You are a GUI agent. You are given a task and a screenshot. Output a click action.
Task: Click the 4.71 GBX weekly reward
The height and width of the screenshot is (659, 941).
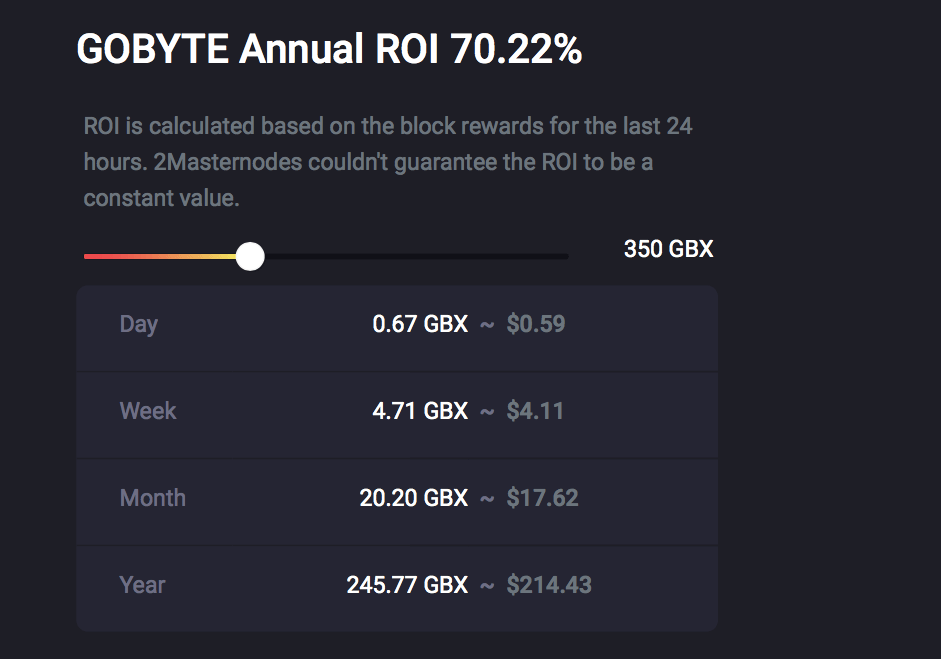(420, 411)
